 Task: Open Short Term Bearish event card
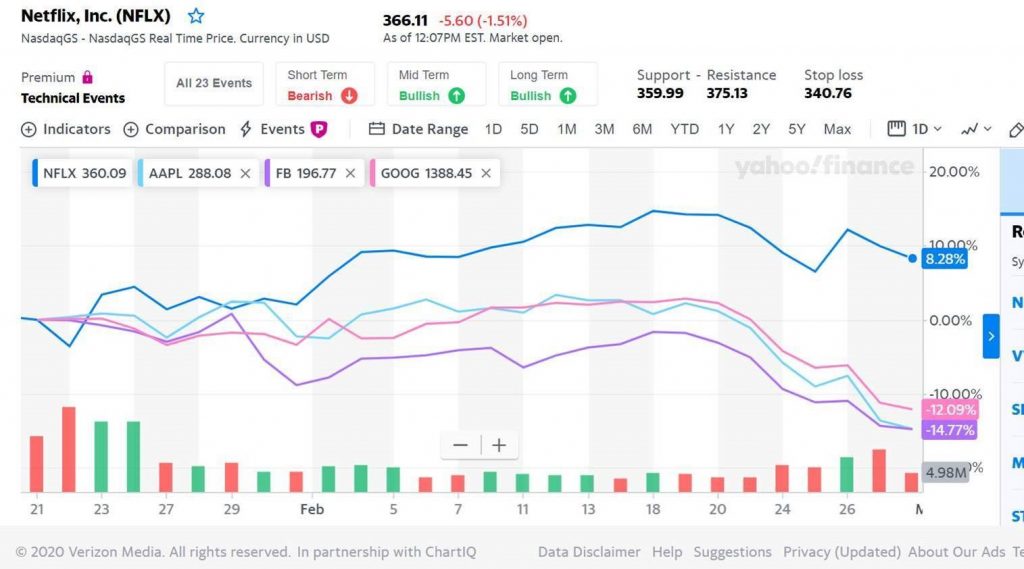325,84
